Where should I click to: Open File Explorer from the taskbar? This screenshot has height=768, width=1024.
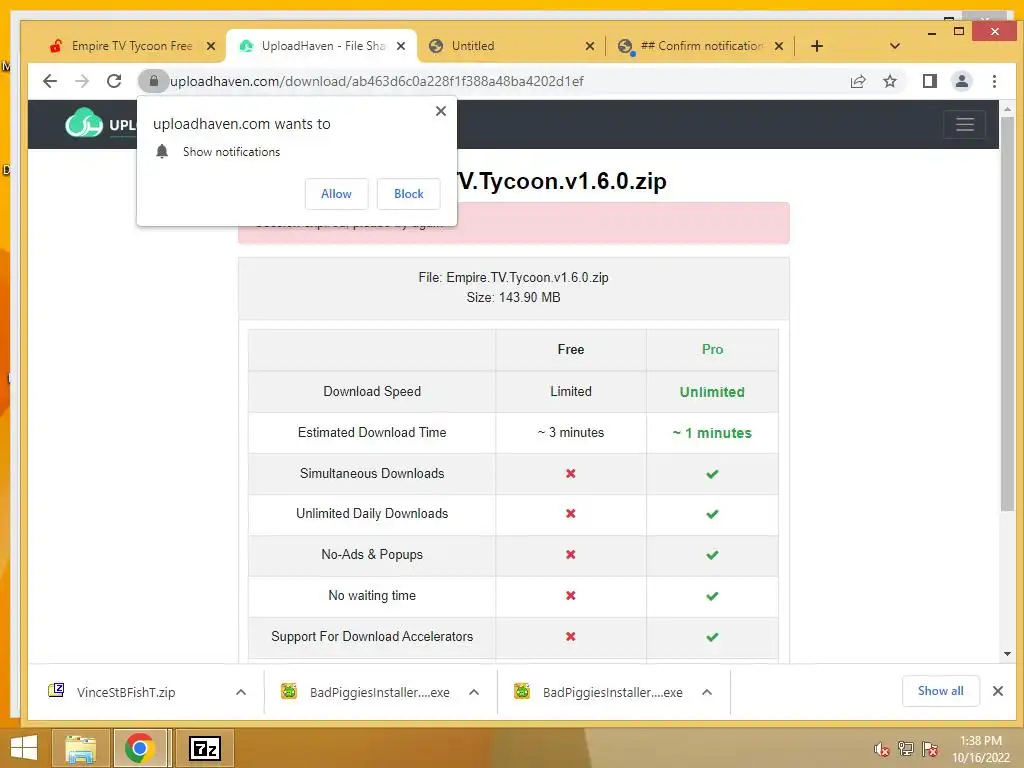(x=81, y=748)
